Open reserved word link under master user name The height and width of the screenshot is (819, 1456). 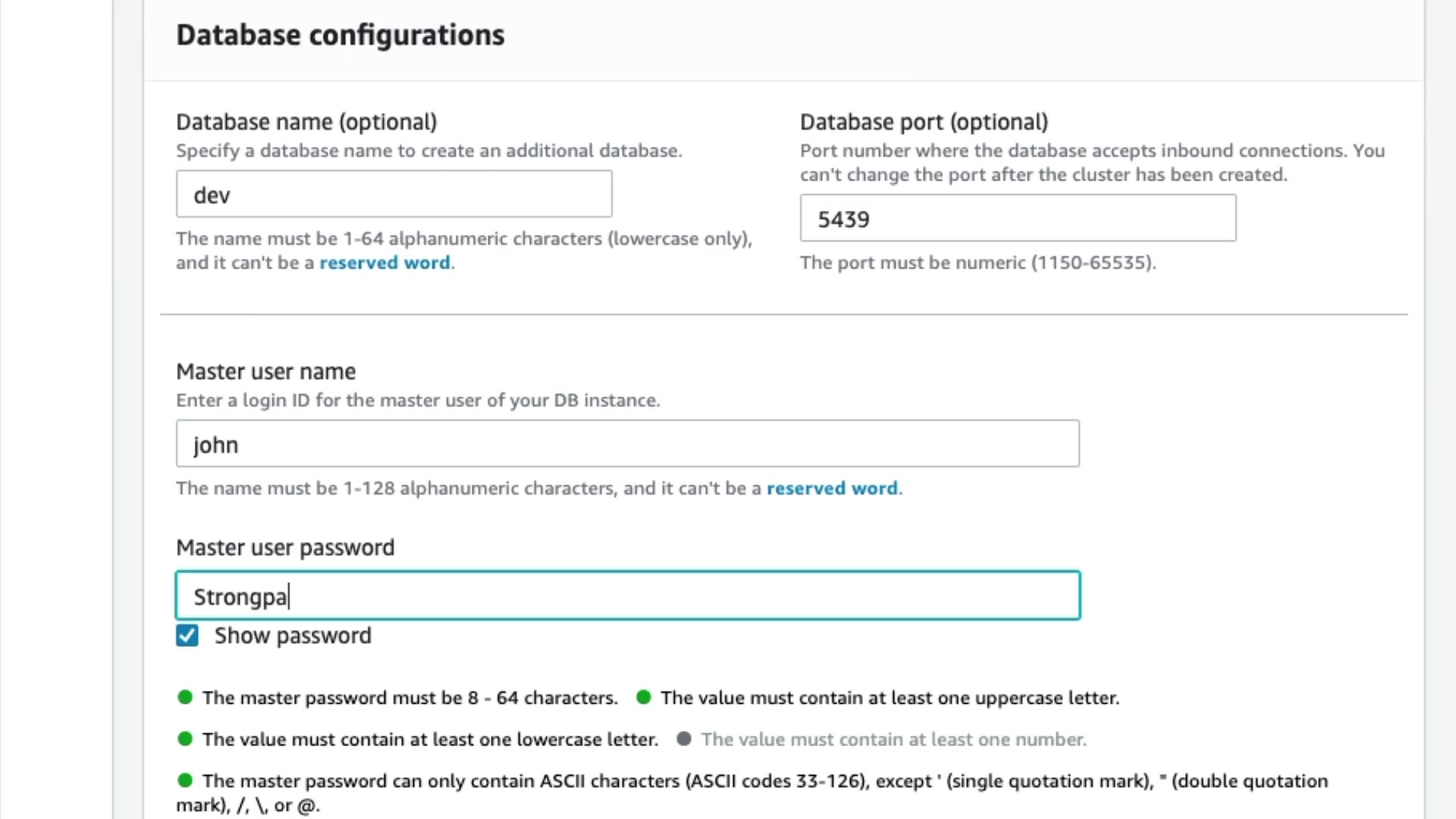click(832, 488)
